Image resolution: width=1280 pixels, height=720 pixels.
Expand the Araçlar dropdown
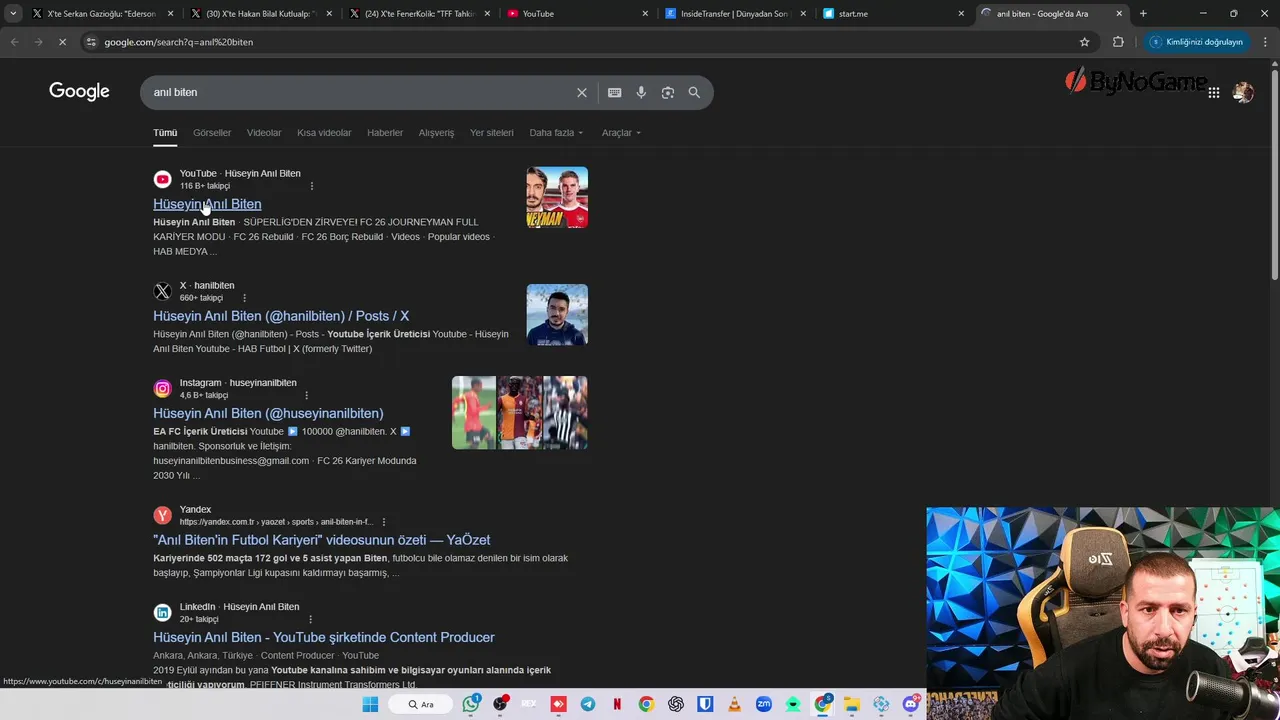tap(621, 132)
